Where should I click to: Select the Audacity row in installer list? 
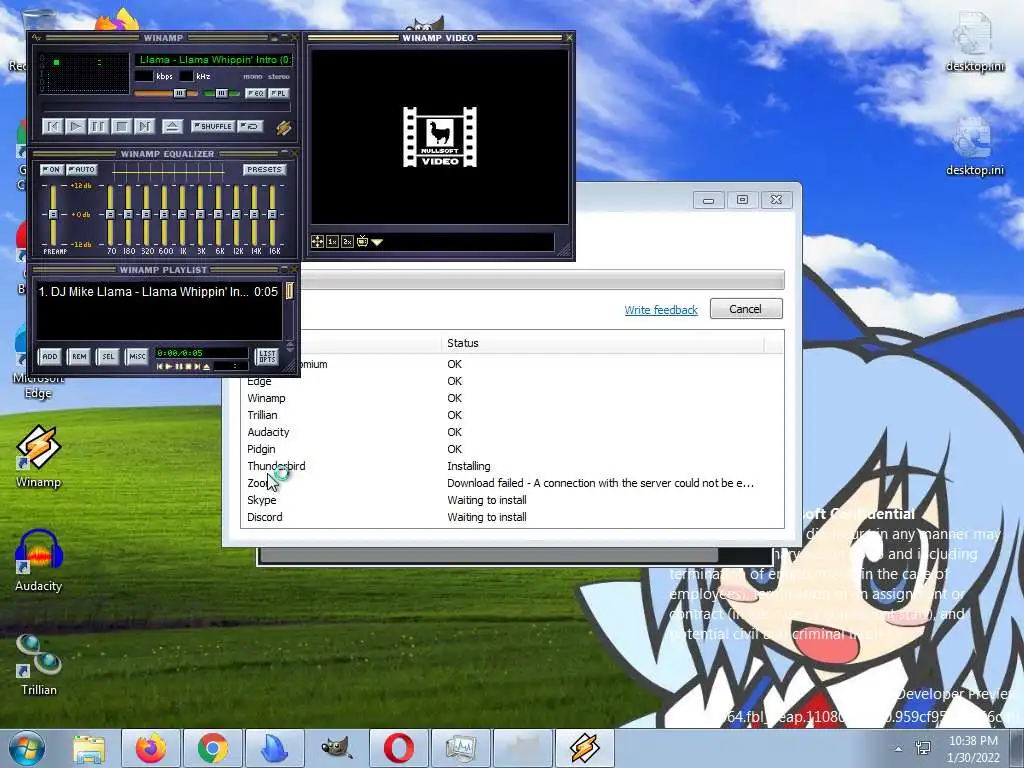pyautogui.click(x=512, y=432)
